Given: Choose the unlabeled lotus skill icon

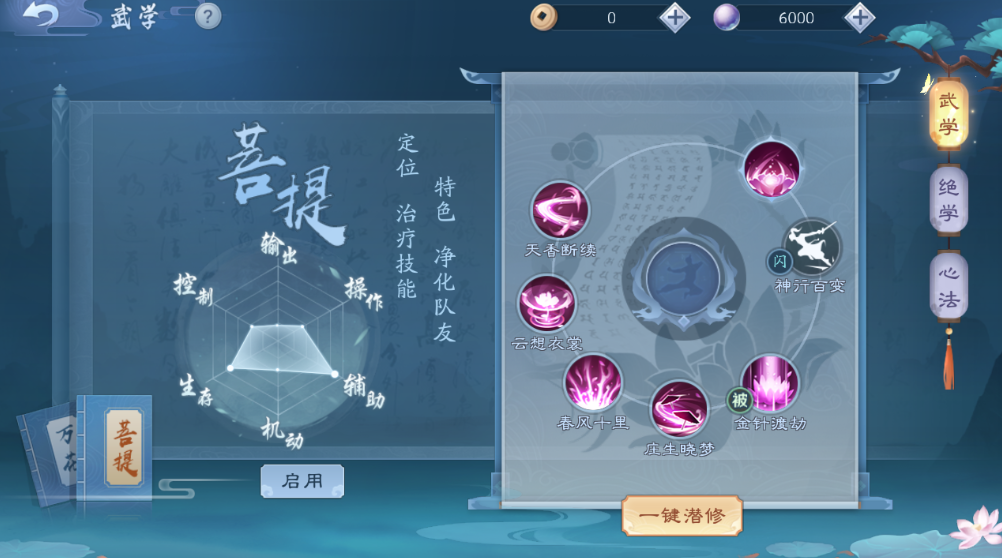Looking at the screenshot, I should coord(772,170).
